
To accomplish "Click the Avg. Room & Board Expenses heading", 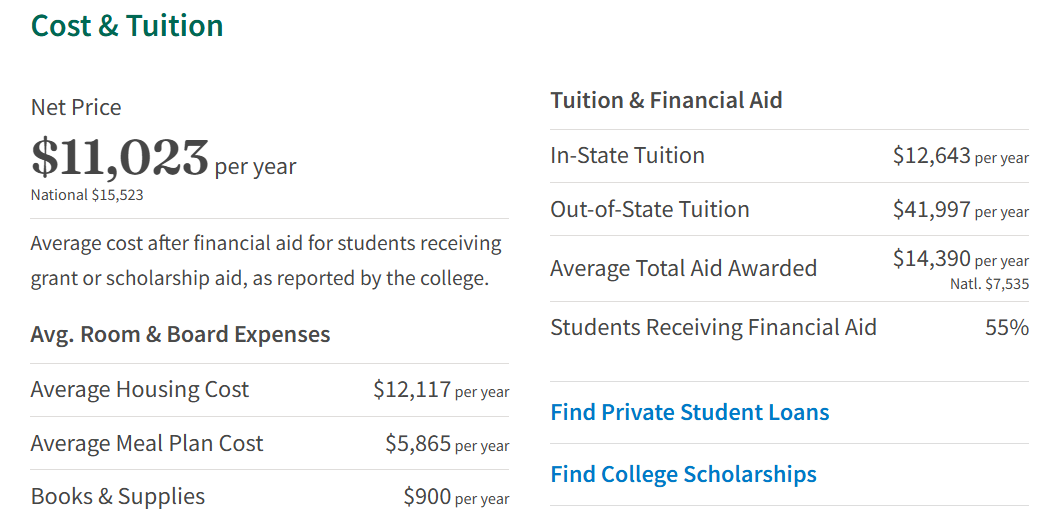I will coord(180,334).
